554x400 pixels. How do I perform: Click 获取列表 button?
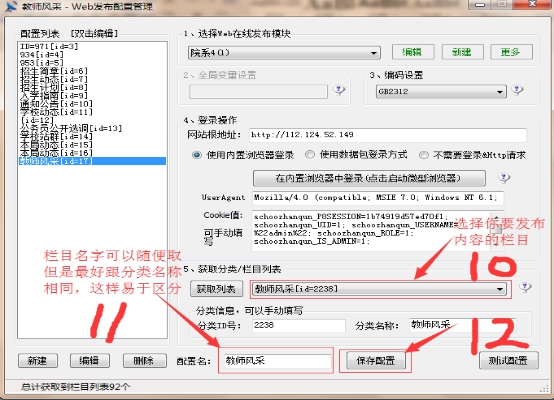216,289
